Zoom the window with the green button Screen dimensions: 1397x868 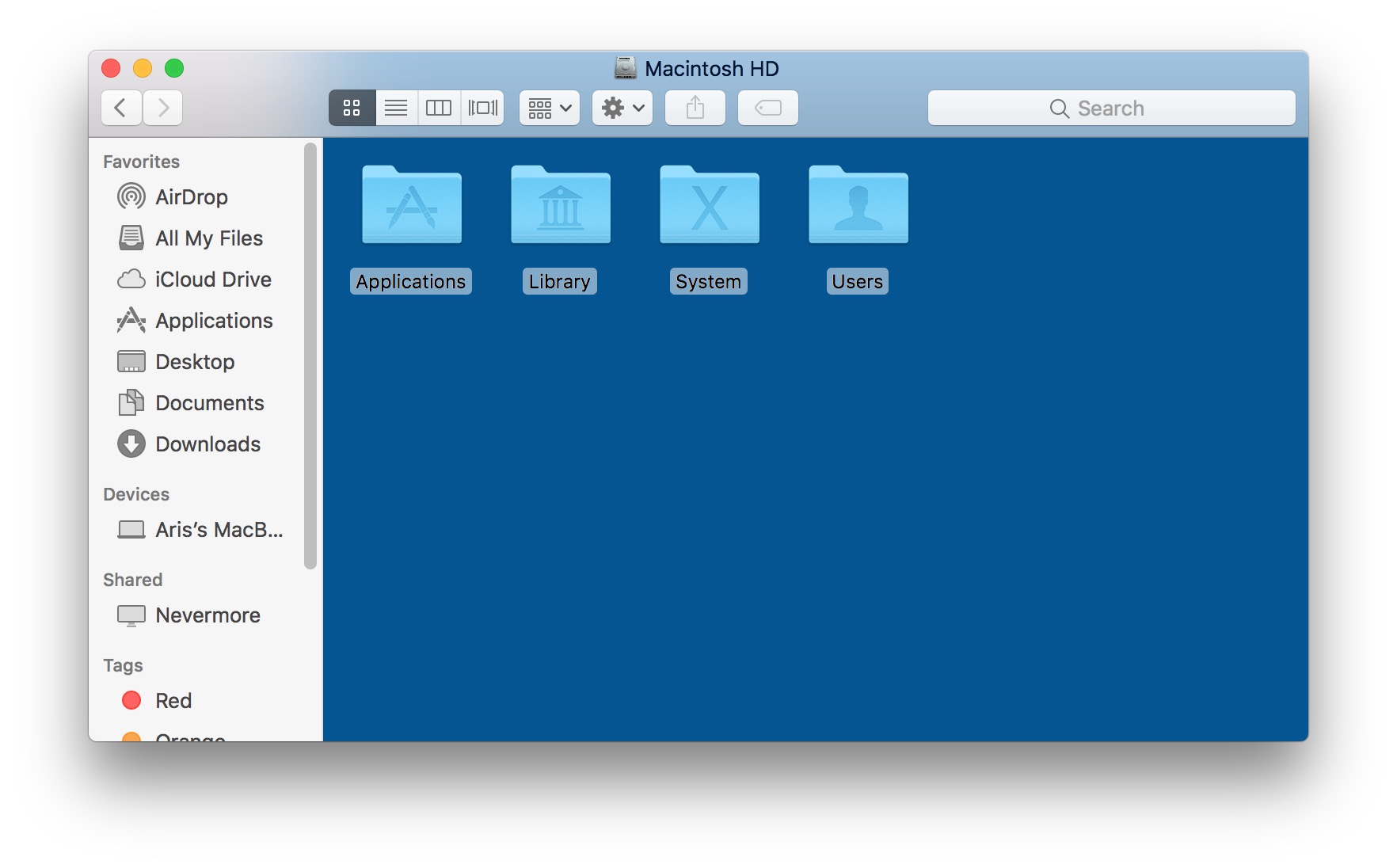pyautogui.click(x=174, y=68)
